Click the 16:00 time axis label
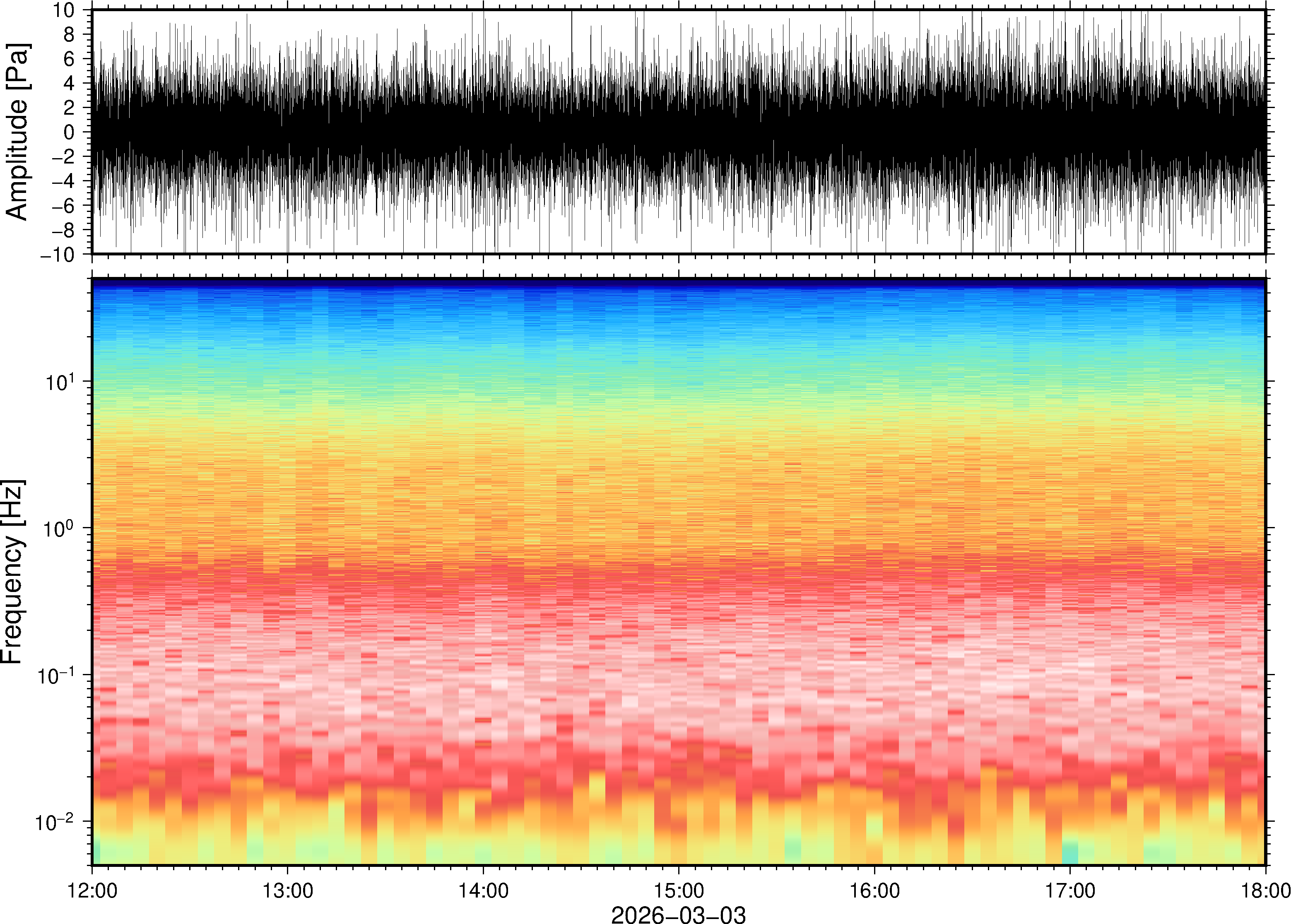Viewport: 1291px width, 924px height. pos(874,890)
